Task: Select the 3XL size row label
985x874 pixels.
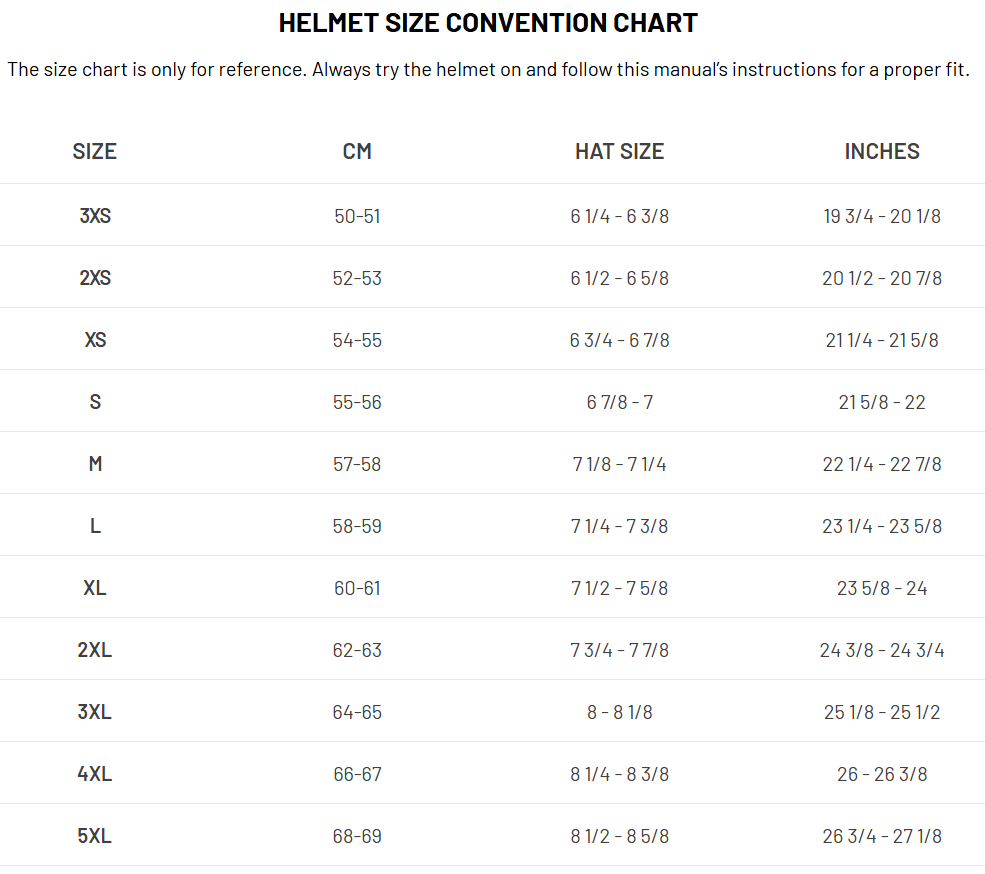Action: 95,712
